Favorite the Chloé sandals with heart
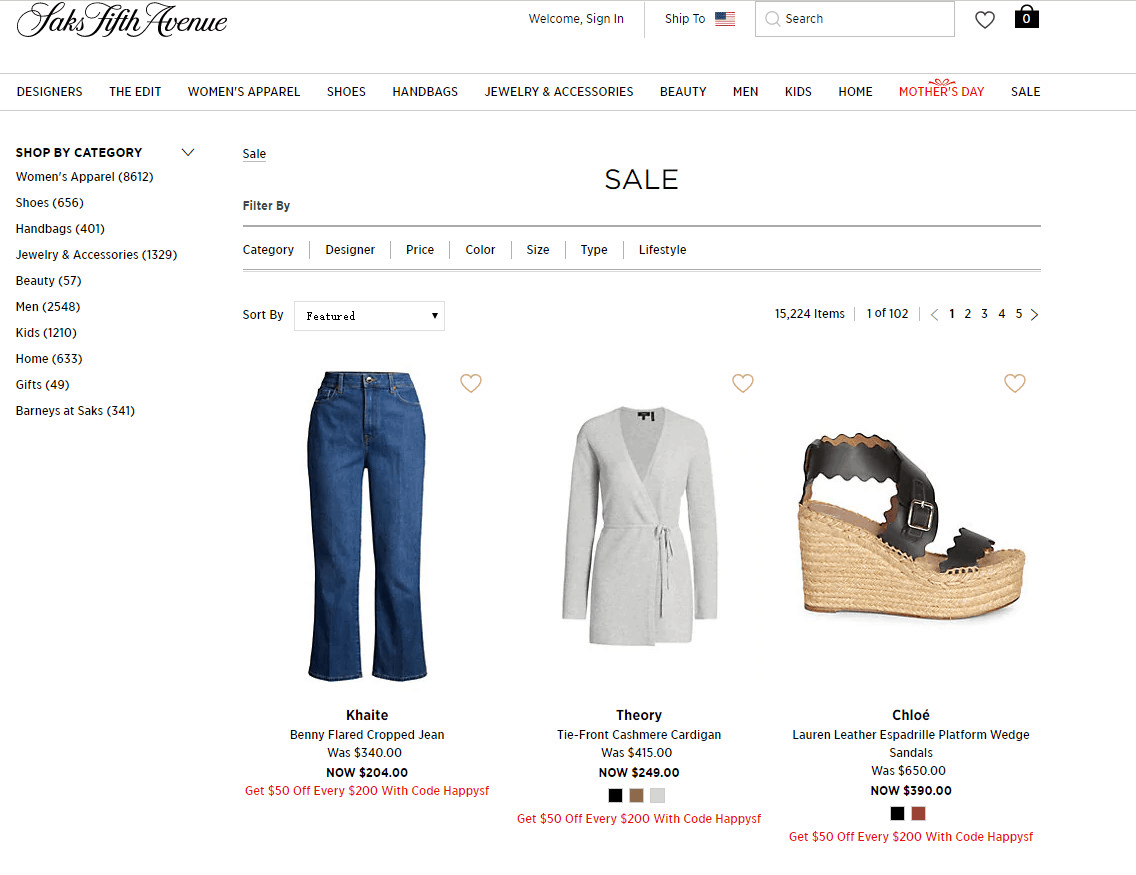The width and height of the screenshot is (1136, 875). point(1015,383)
